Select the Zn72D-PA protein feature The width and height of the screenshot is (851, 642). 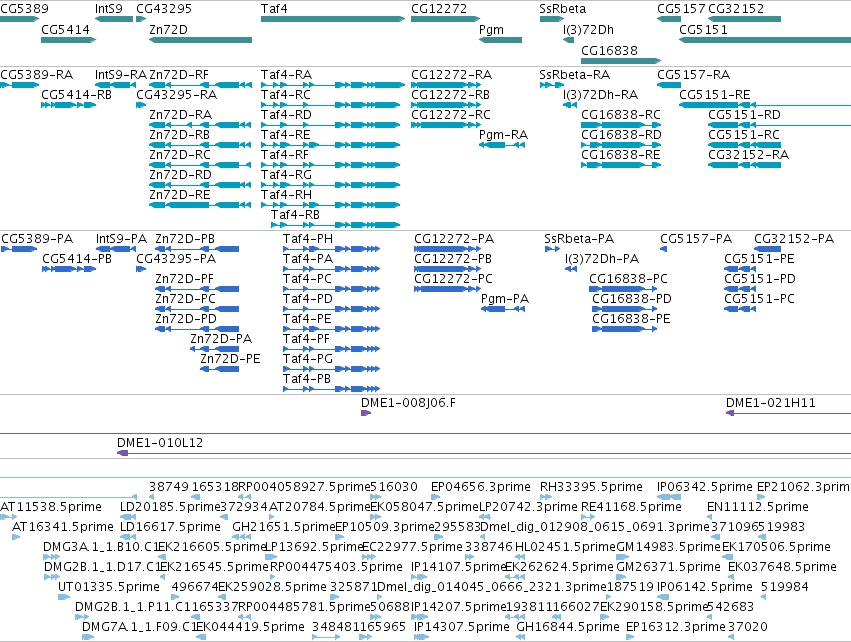pos(214,349)
